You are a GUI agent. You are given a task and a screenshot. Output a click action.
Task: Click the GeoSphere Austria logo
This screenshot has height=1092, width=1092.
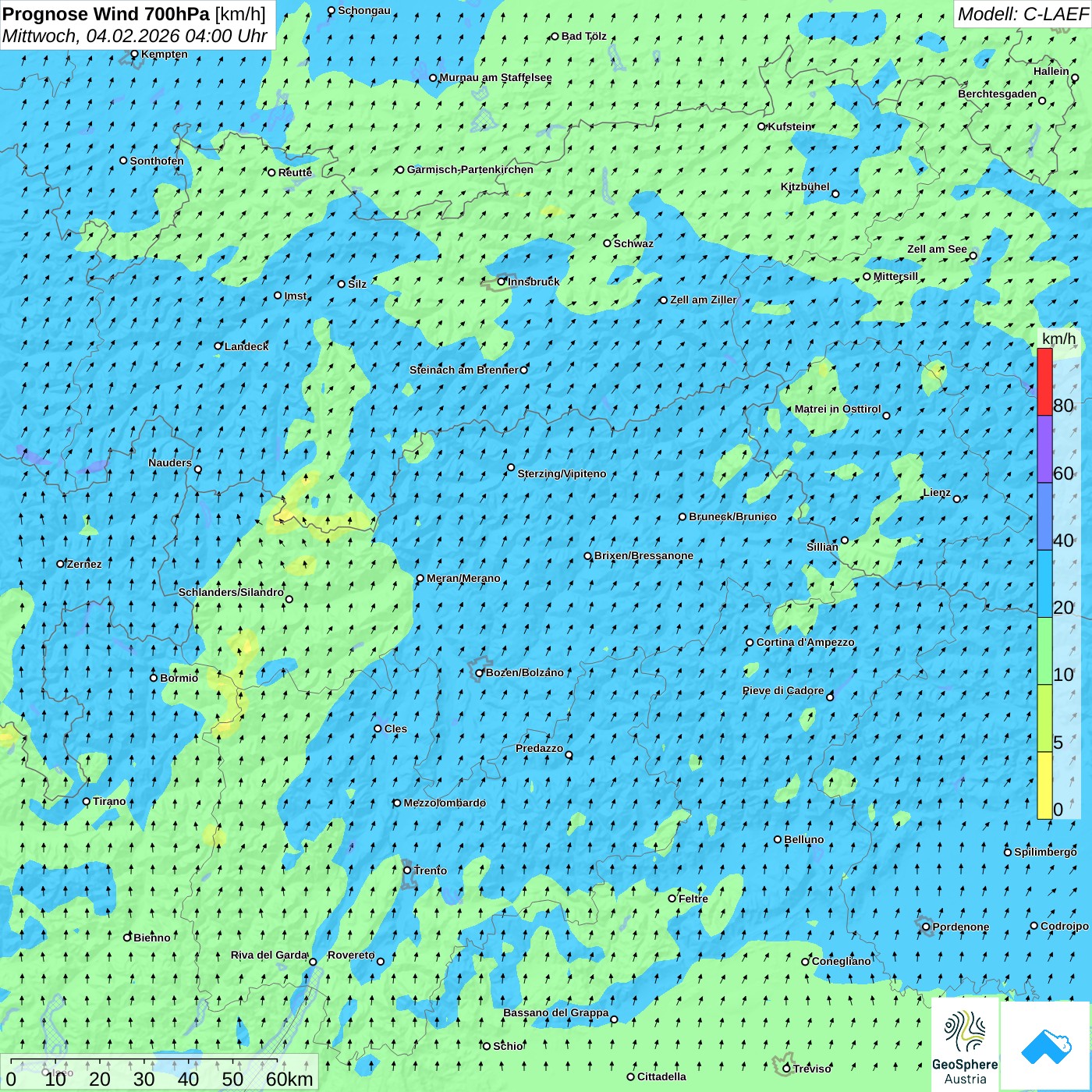click(x=965, y=1045)
